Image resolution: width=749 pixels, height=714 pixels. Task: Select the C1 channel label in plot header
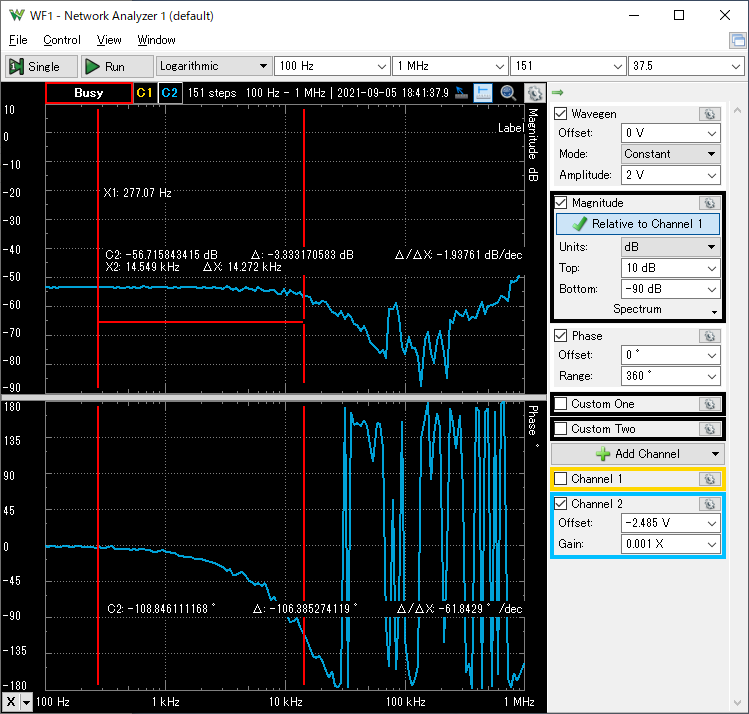[x=144, y=93]
